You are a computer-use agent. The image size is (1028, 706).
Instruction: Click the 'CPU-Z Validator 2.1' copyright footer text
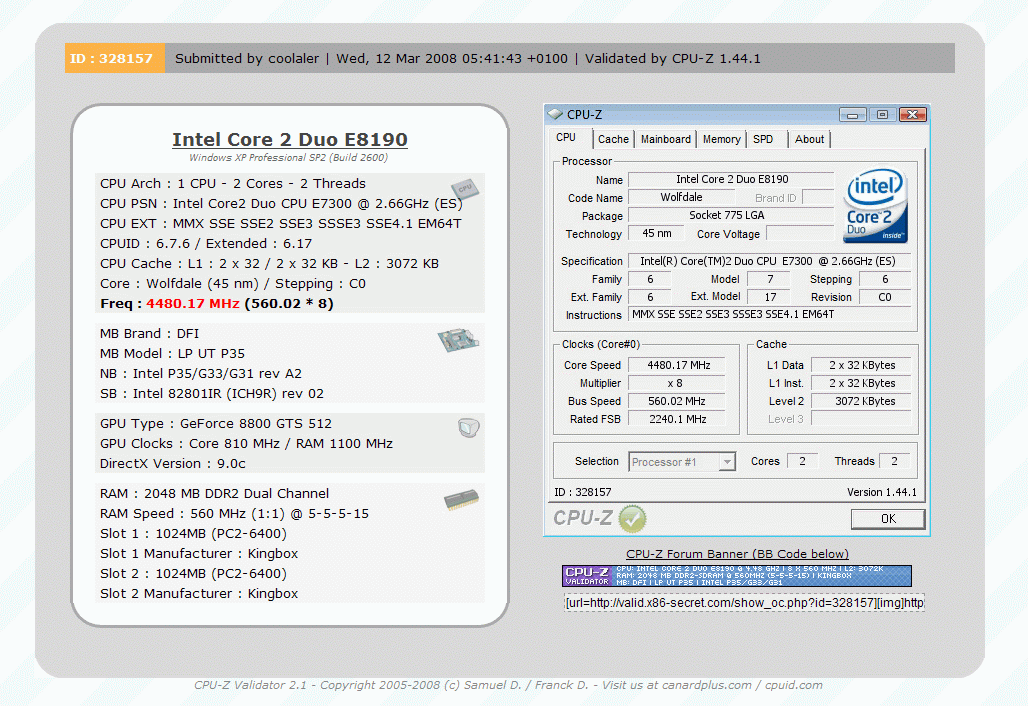pyautogui.click(x=508, y=685)
